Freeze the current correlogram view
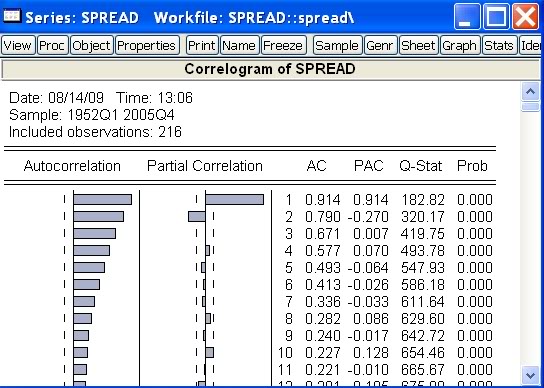The height and width of the screenshot is (388, 544). tap(283, 45)
